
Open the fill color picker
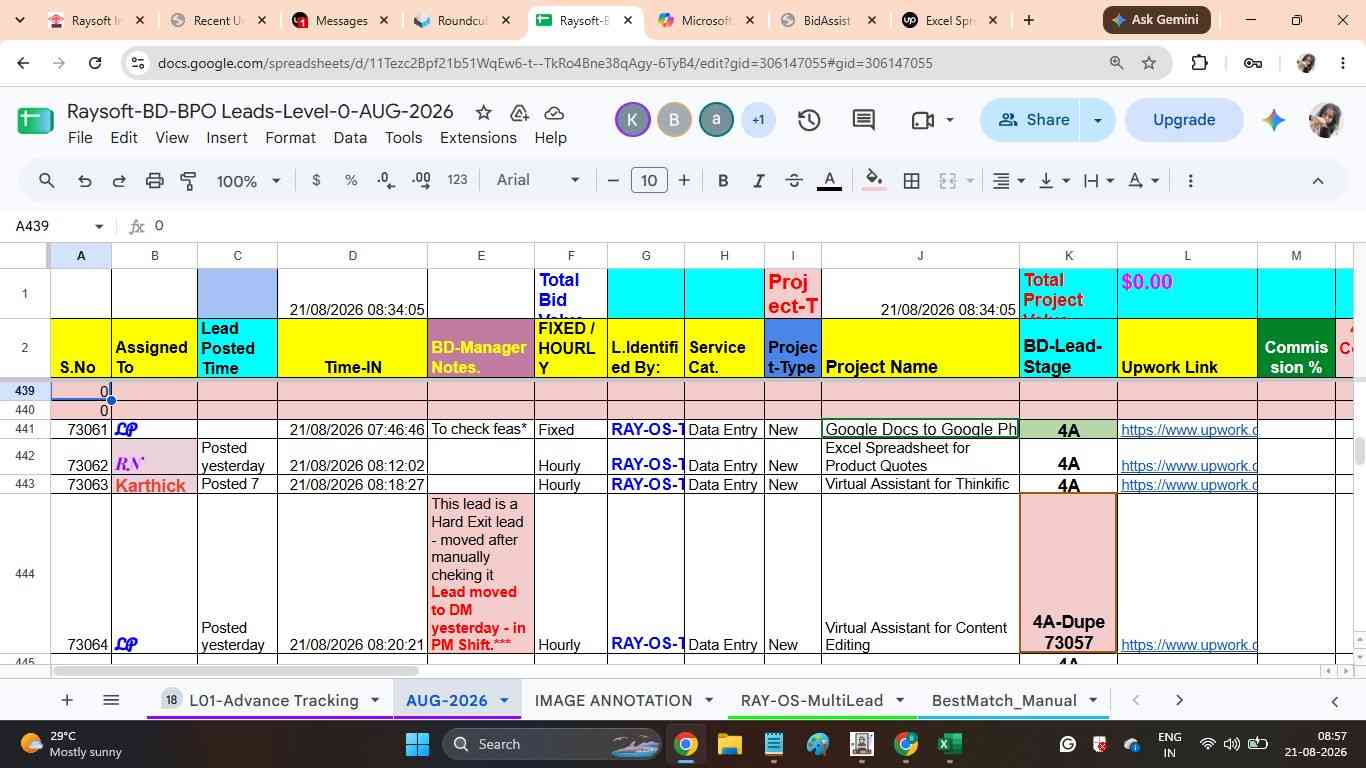[x=873, y=181]
